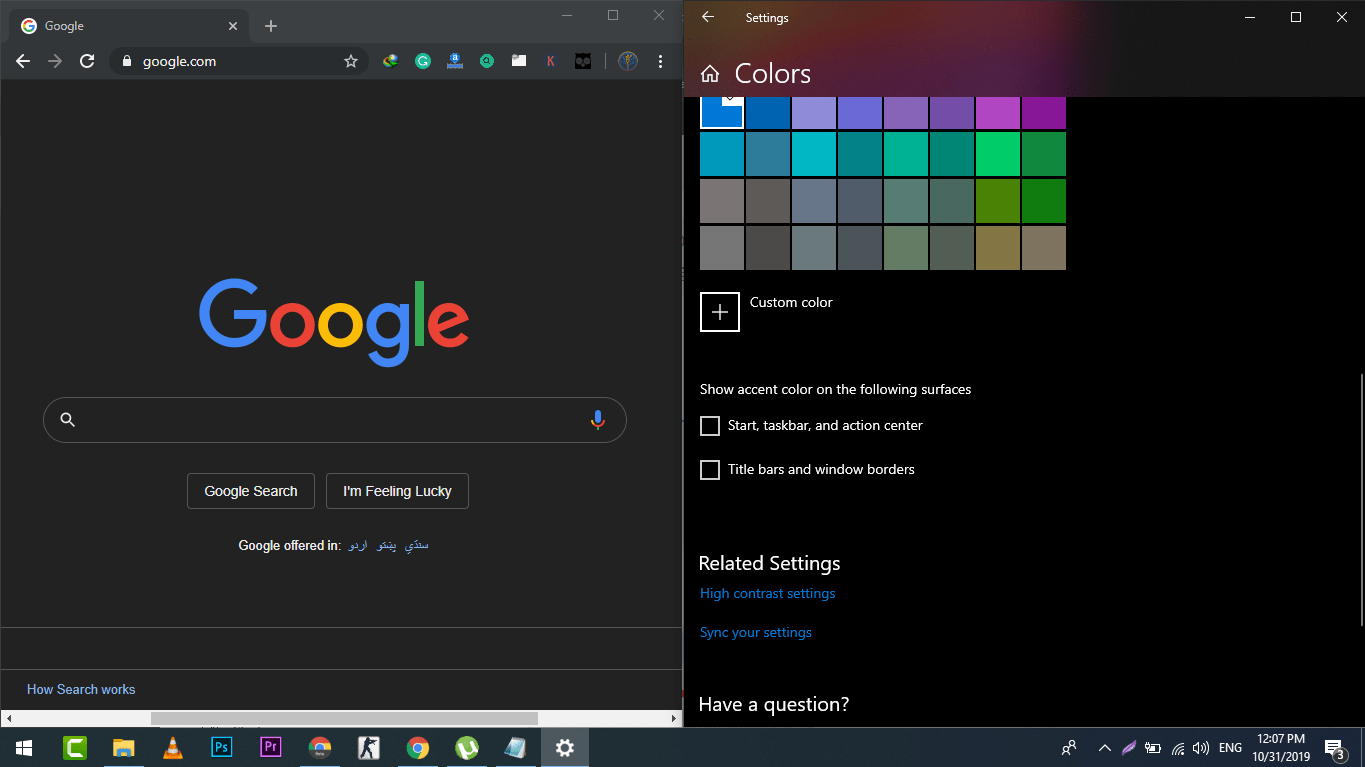Select the selected default blue color swatch
Viewport: 1365px width, 767px height.
point(722,112)
